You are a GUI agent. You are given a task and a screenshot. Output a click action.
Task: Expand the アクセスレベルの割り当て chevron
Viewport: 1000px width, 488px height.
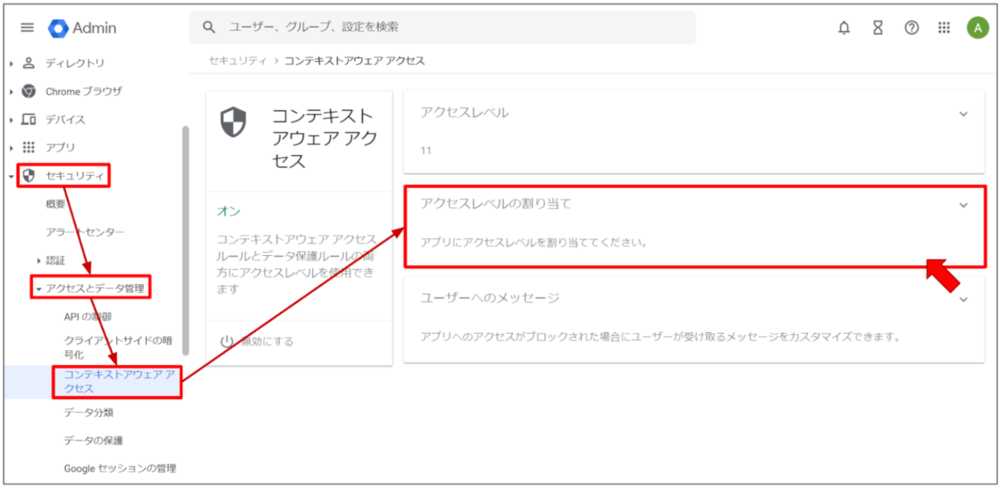click(964, 205)
